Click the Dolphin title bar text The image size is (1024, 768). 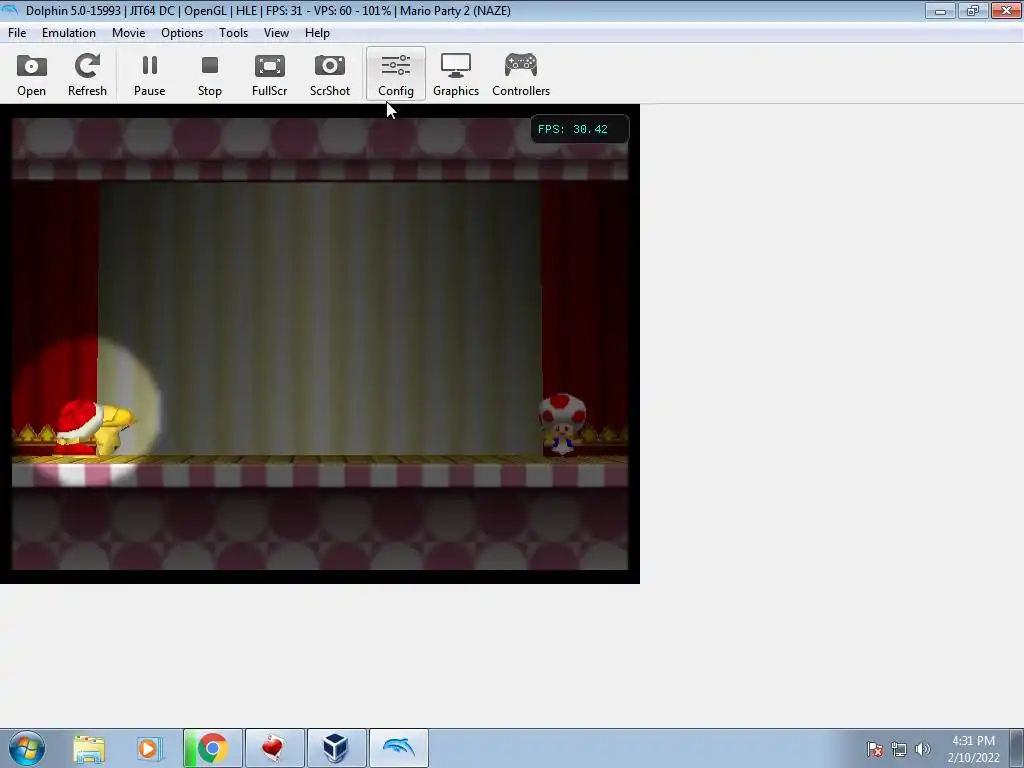tap(268, 10)
